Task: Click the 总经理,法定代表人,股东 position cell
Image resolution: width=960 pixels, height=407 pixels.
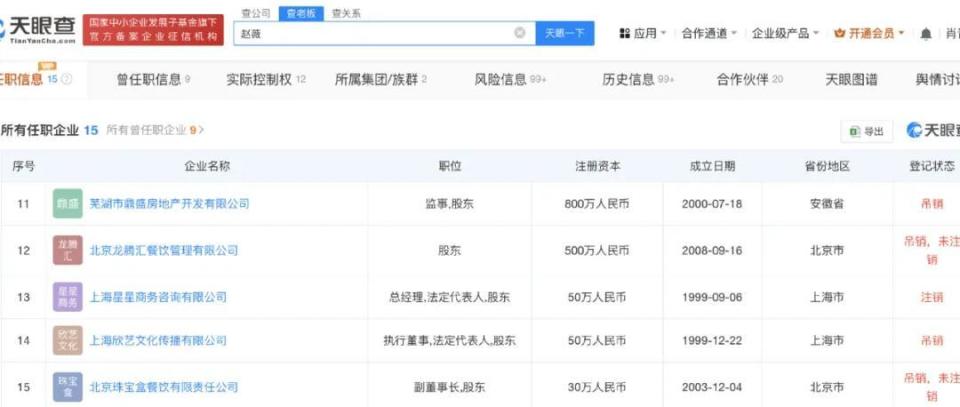Action: (x=449, y=297)
